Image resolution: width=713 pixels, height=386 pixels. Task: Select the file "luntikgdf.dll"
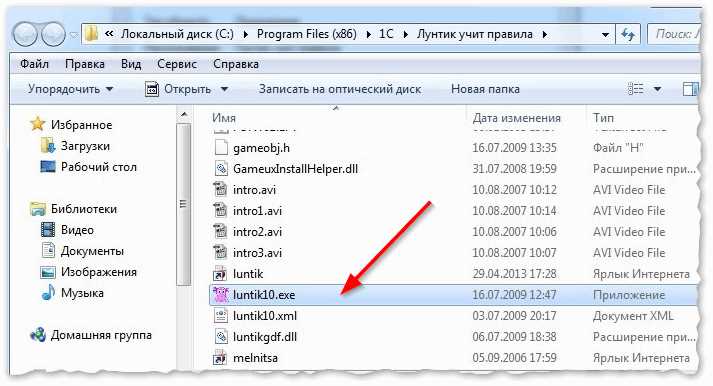[x=265, y=336]
